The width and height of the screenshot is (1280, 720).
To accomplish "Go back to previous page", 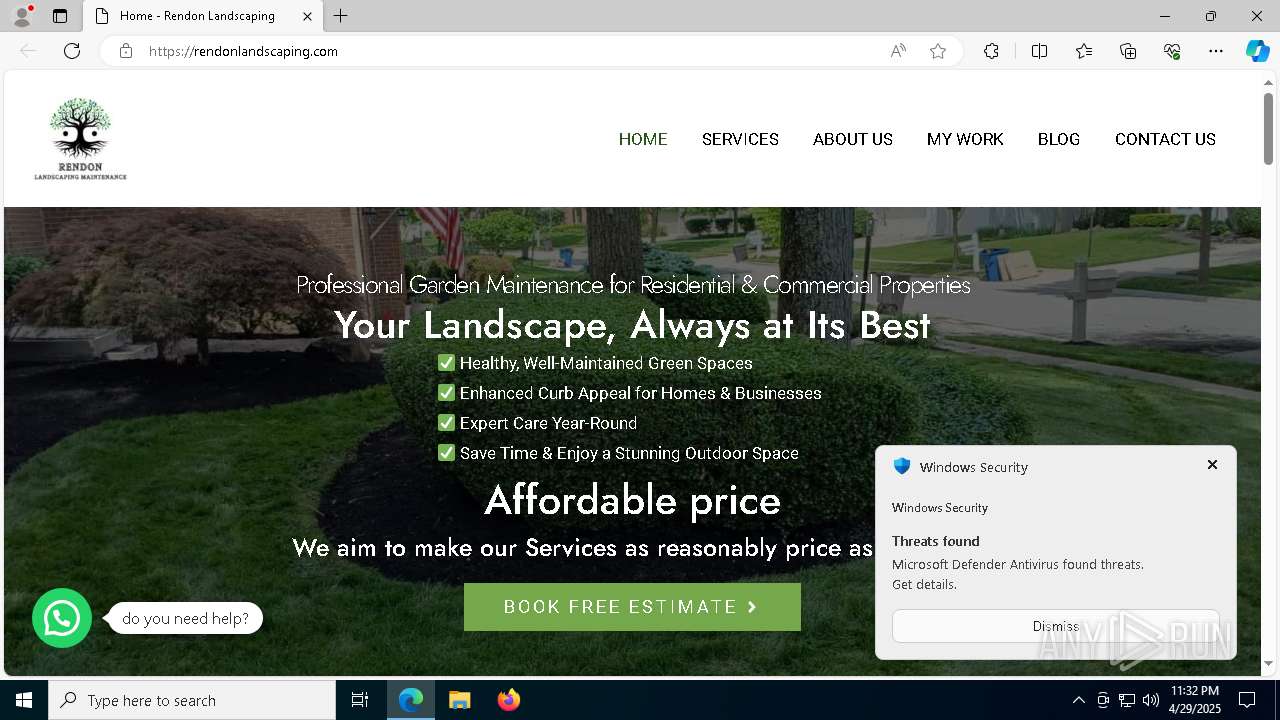I will (x=28, y=51).
